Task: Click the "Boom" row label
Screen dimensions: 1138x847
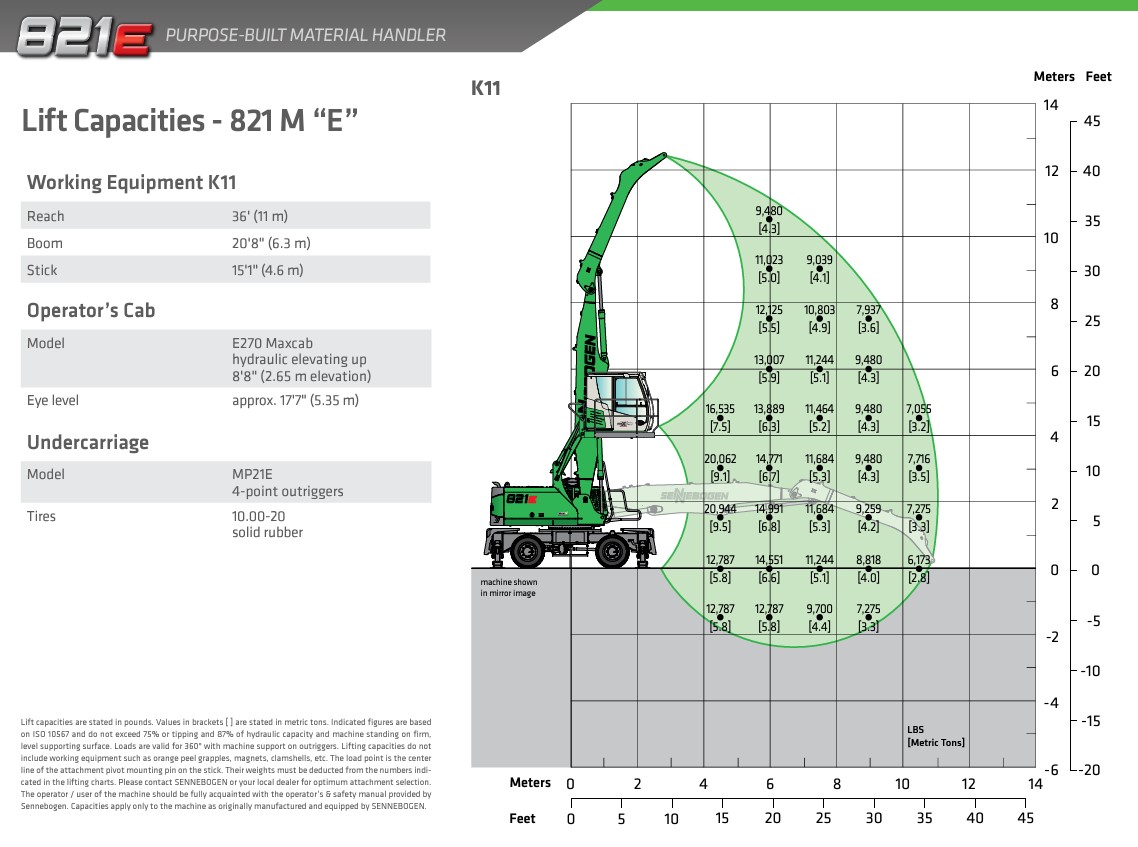Action: tap(45, 243)
